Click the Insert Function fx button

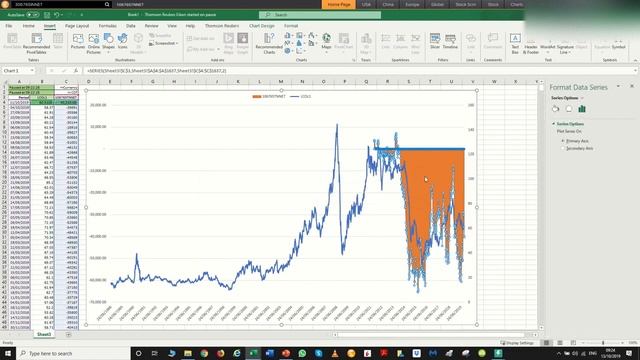tap(76, 71)
